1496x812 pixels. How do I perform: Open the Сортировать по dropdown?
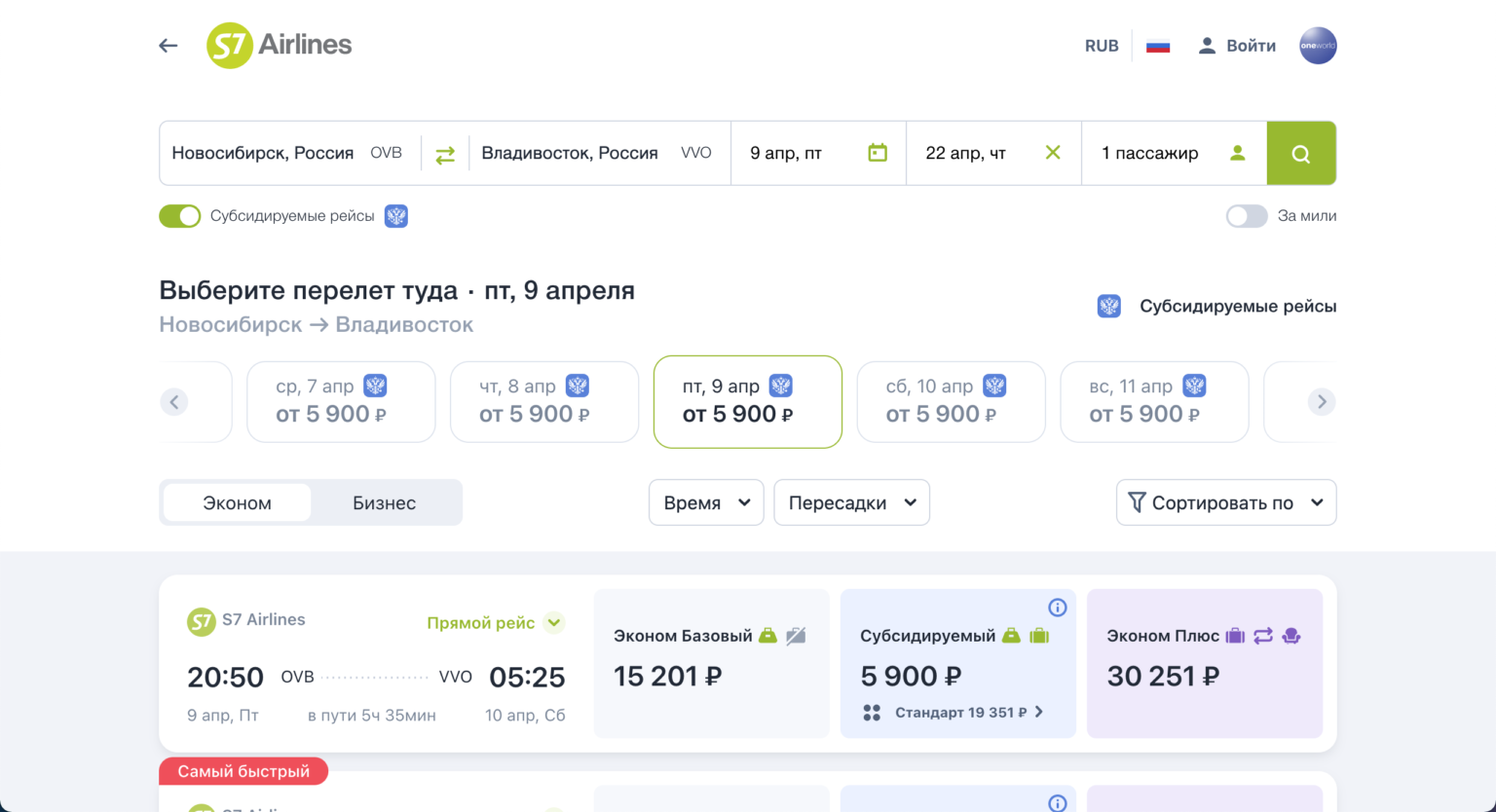coord(1226,502)
